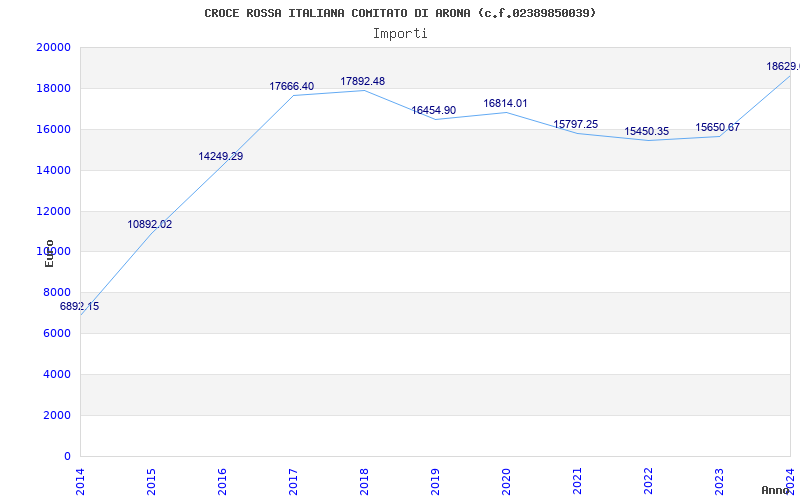Screen dimensions: 800x500
Task: Click the data label 15797.25
Action: click(576, 124)
